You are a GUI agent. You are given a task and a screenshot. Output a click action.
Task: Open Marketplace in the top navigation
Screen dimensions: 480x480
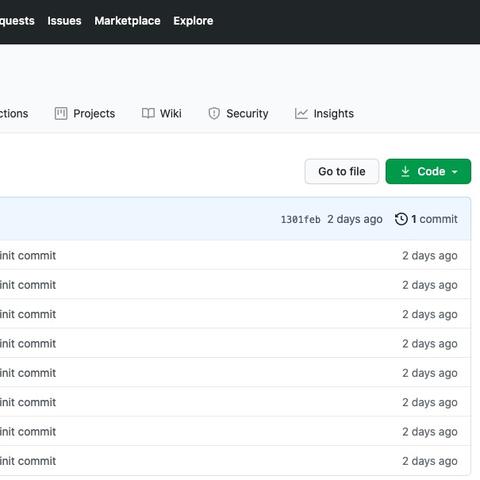127,21
